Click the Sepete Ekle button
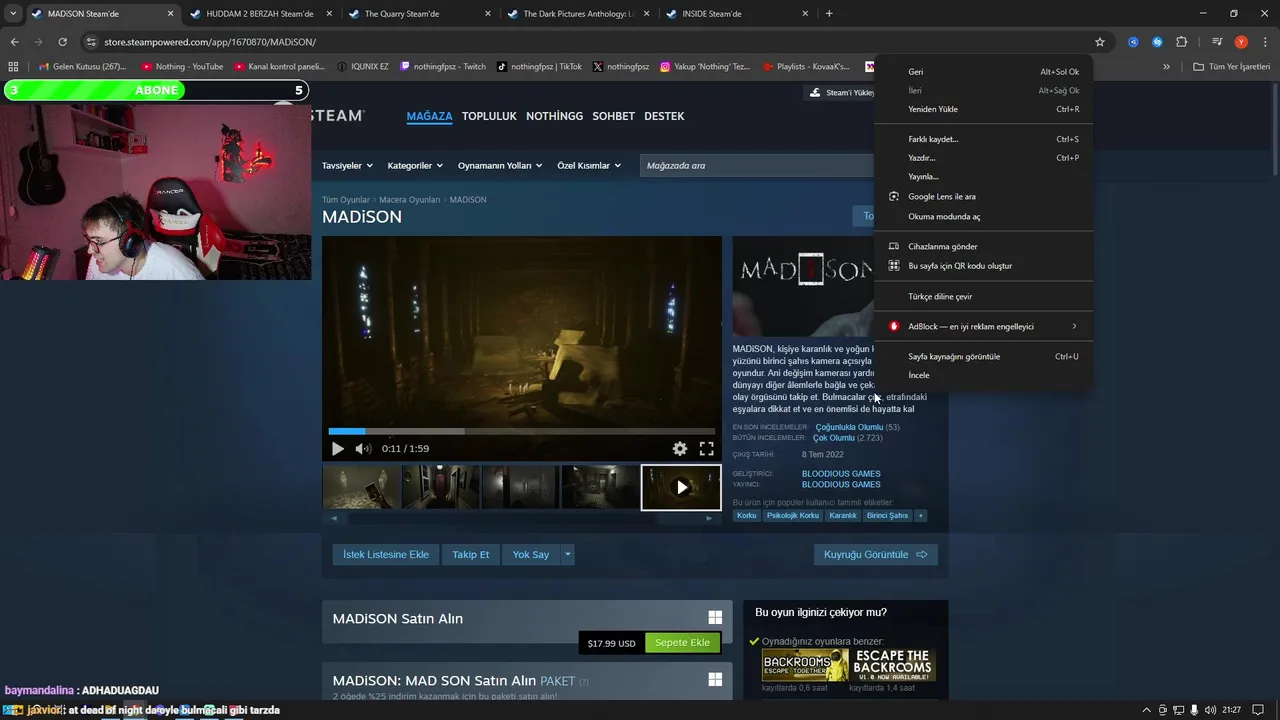1280x720 pixels. coord(683,643)
